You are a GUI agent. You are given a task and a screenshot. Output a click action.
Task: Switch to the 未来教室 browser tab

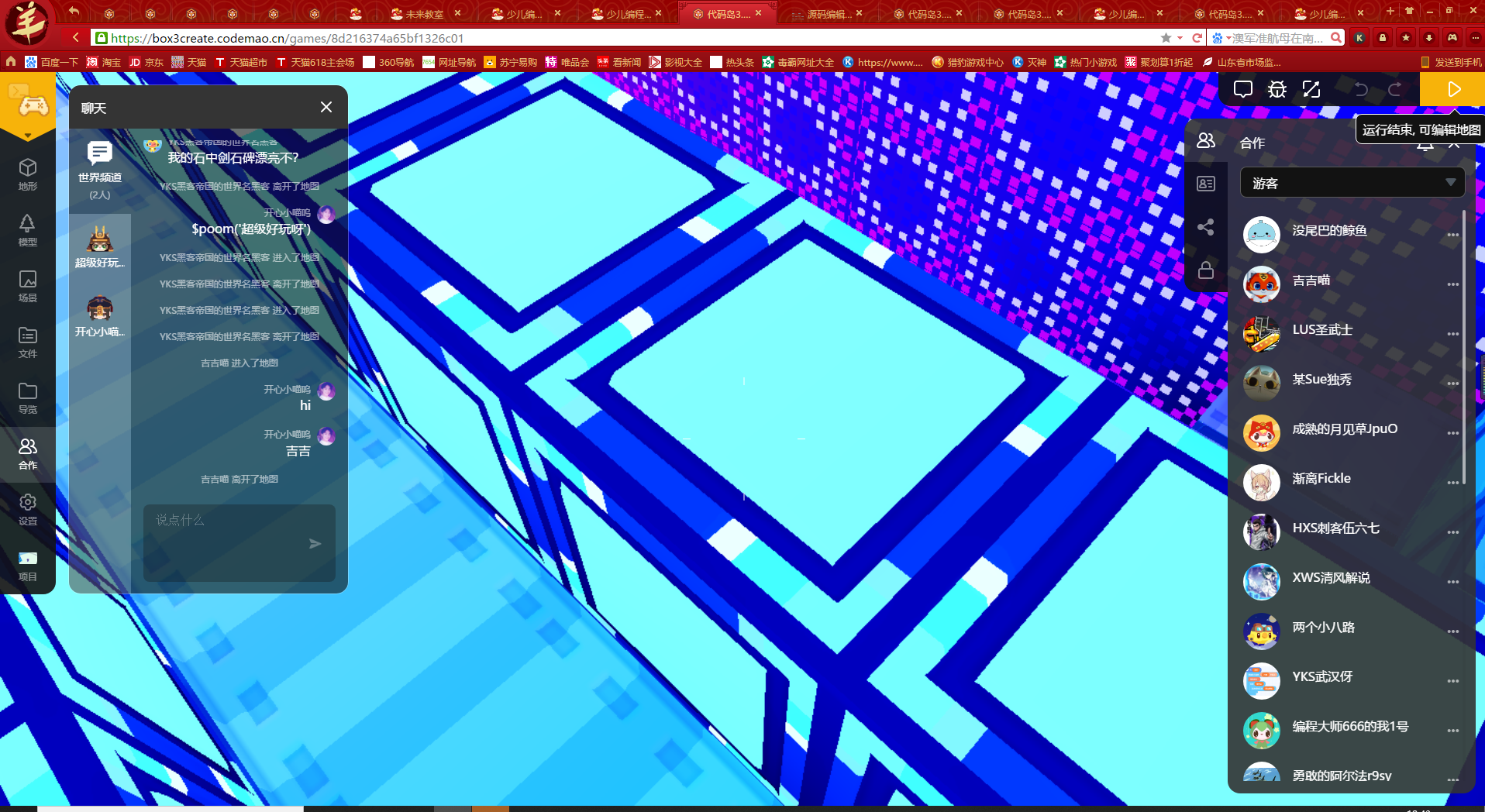pyautogui.click(x=424, y=14)
